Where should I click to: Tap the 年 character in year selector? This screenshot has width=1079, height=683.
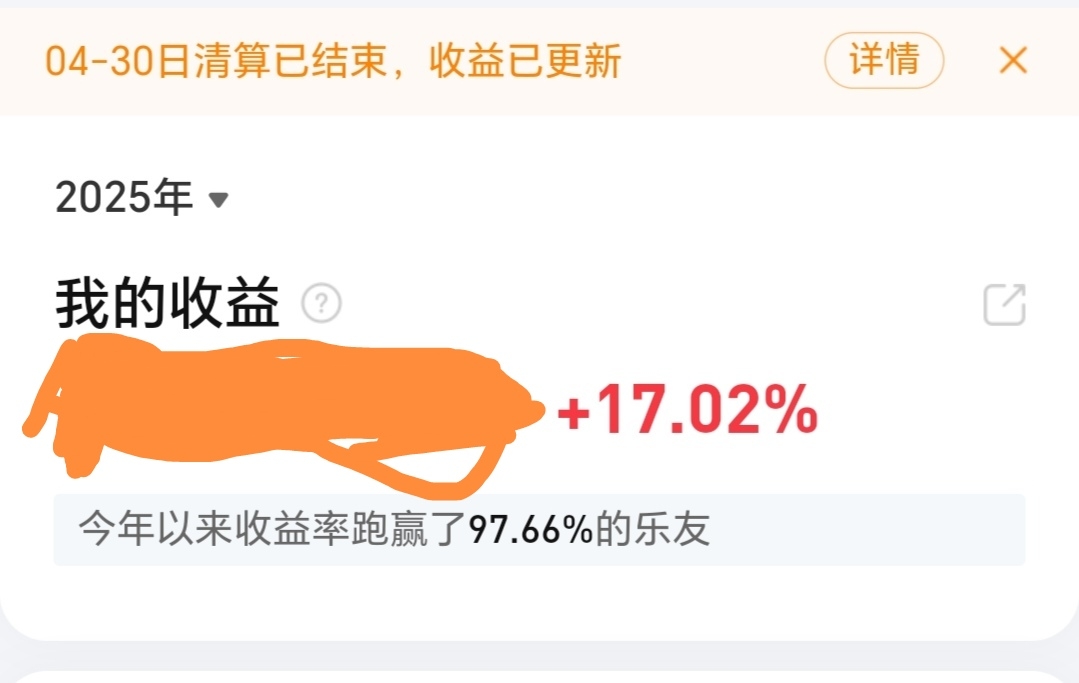click(173, 197)
